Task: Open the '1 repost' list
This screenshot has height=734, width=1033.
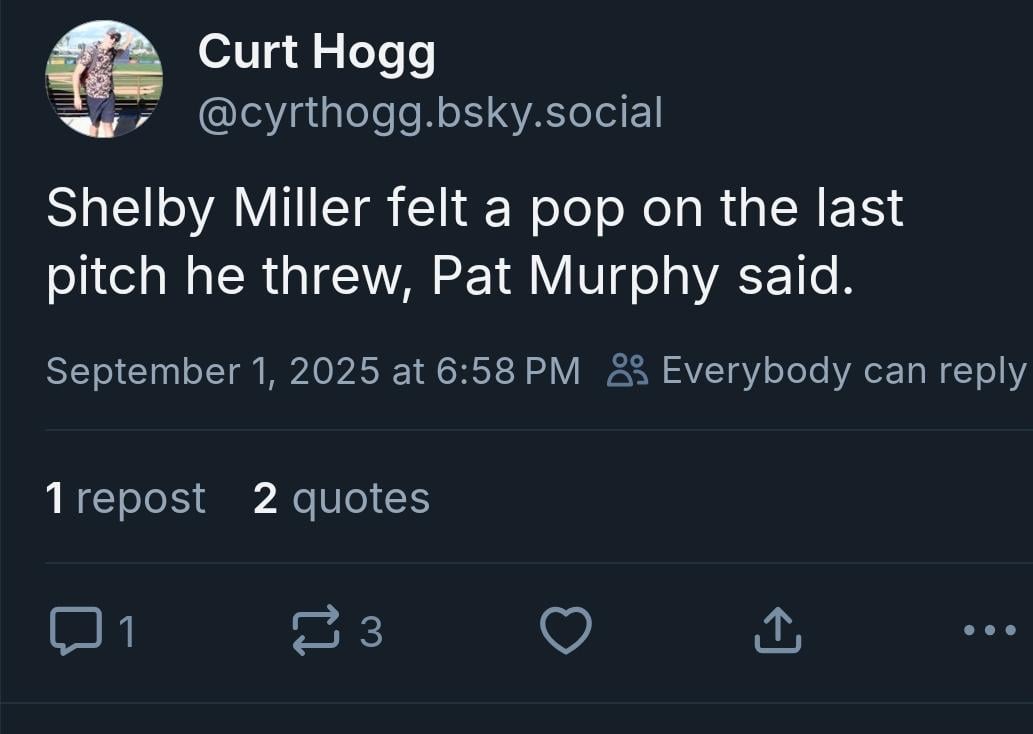Action: click(126, 498)
